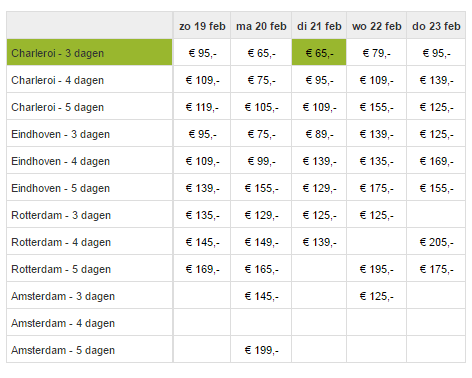Click the Charleroi - 3 dagen row label
Screen dimensions: 472x378
[x=57, y=53]
